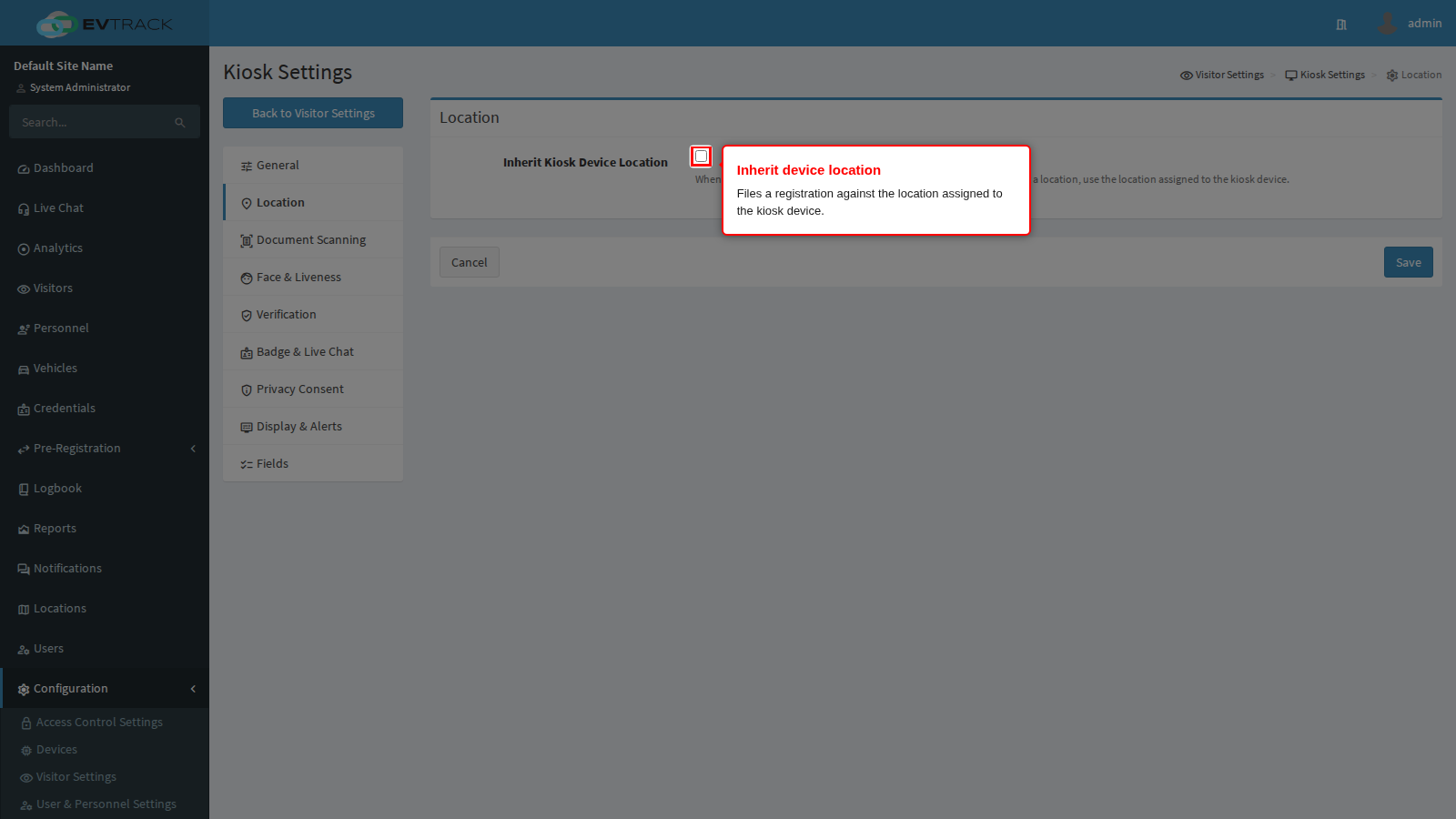Screen dimensions: 1456x819
Task: Click the Document Scanning tab icon
Action: click(247, 241)
